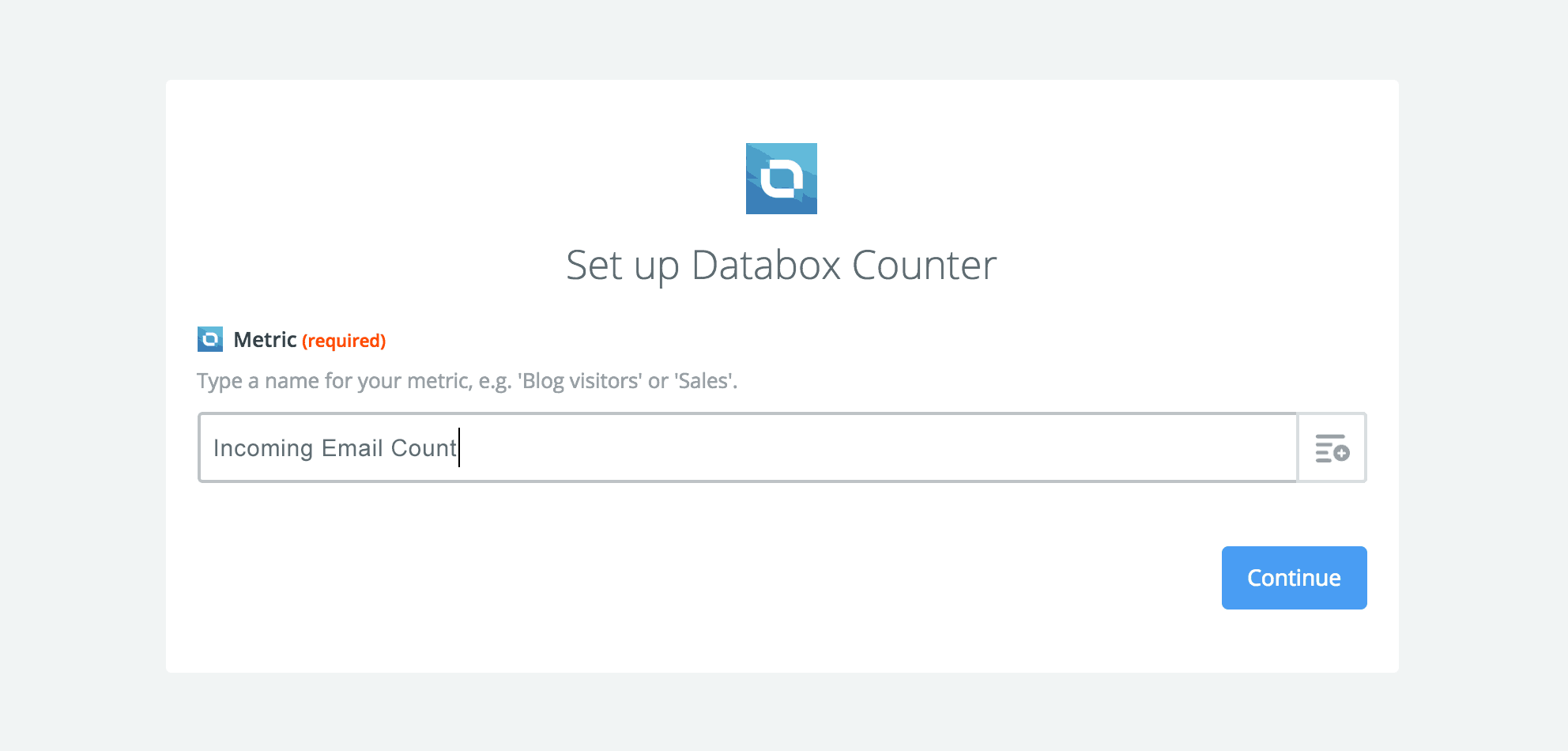Open the insert field list icon
Viewport: 1568px width, 751px height.
(1332, 448)
